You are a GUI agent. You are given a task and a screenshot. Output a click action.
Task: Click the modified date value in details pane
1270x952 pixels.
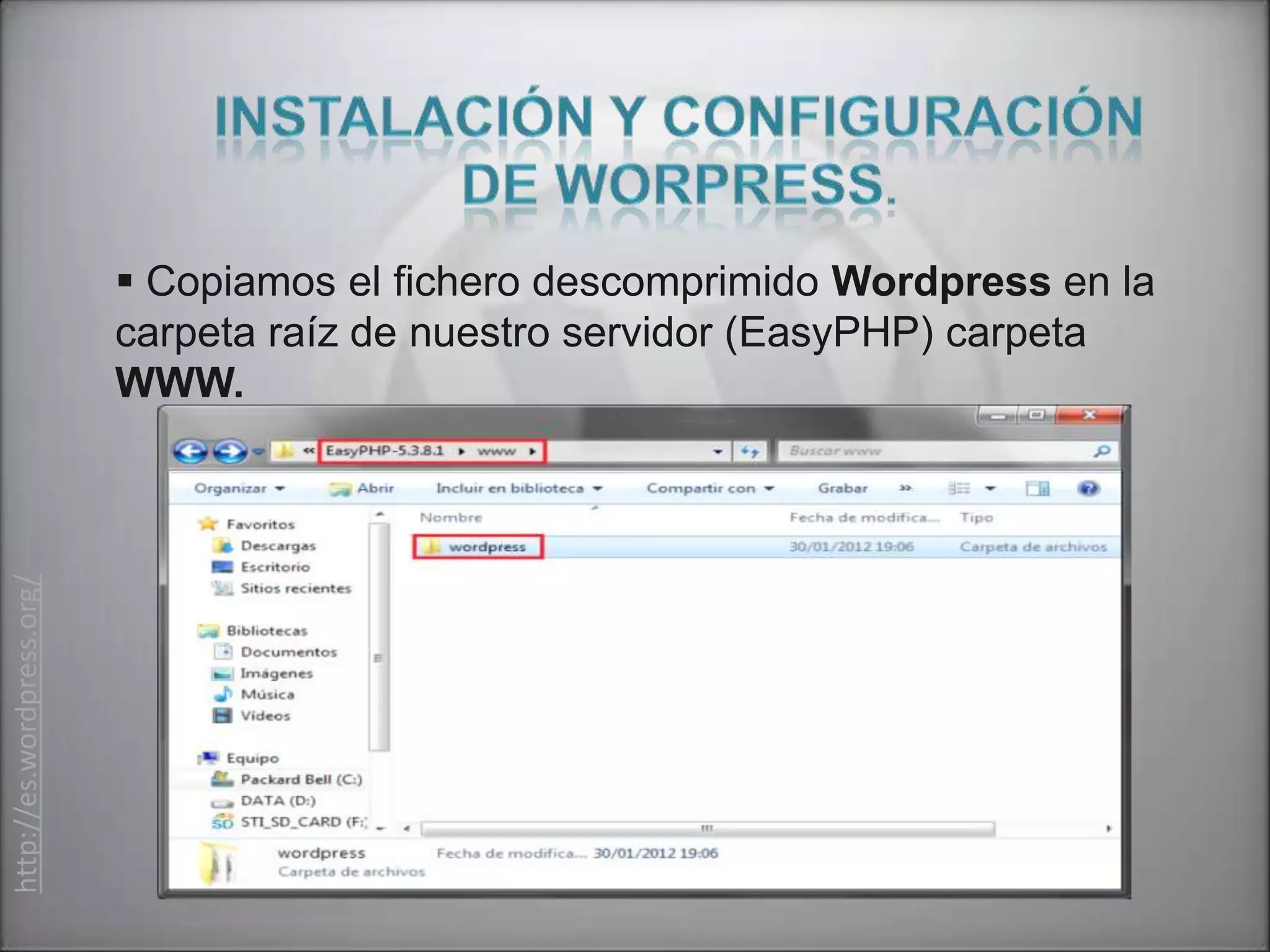pos(655,853)
